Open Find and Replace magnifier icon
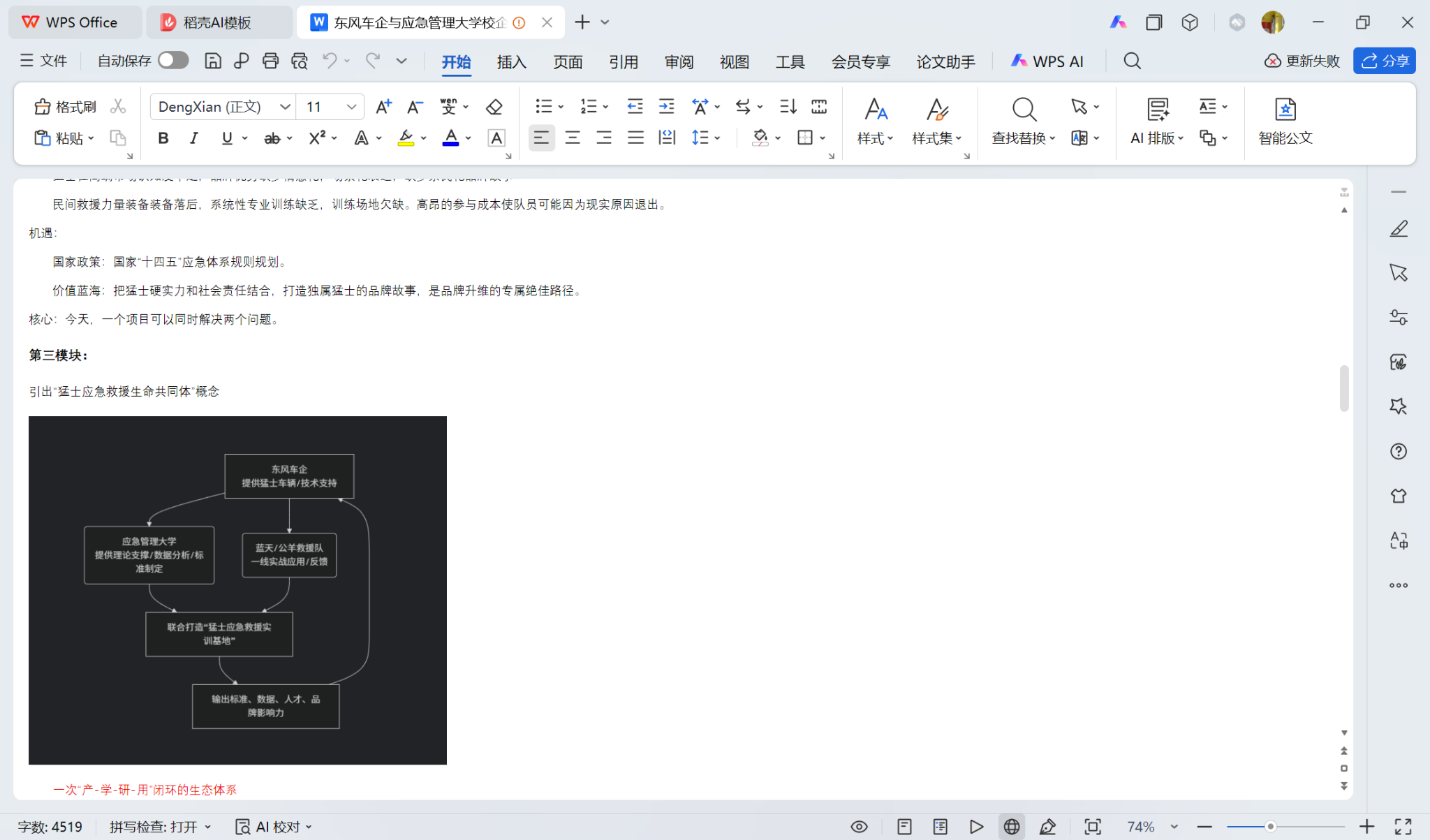This screenshot has width=1430, height=840. point(1024,110)
